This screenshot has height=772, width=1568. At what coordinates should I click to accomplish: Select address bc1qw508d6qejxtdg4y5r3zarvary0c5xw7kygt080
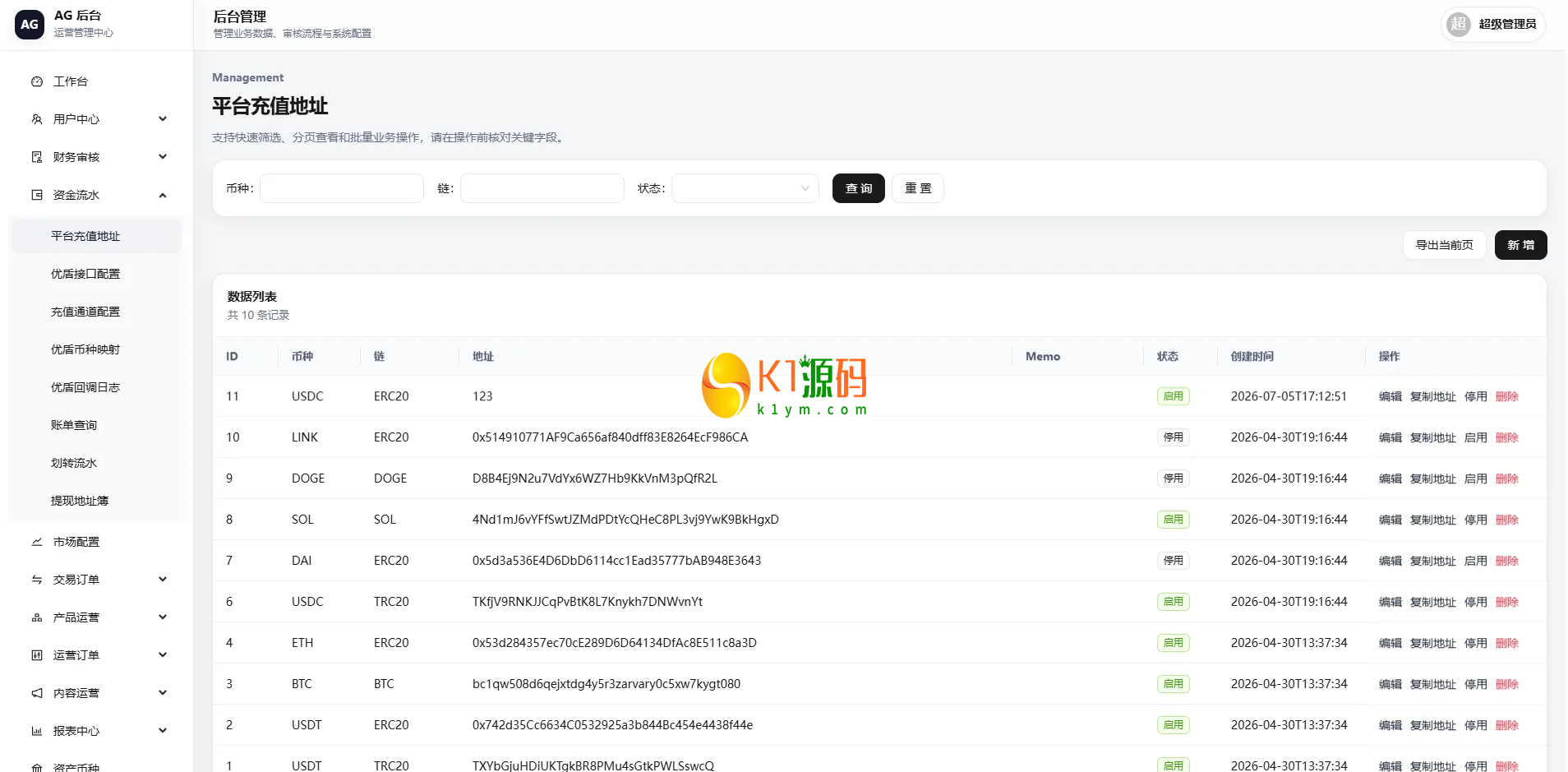coord(606,684)
